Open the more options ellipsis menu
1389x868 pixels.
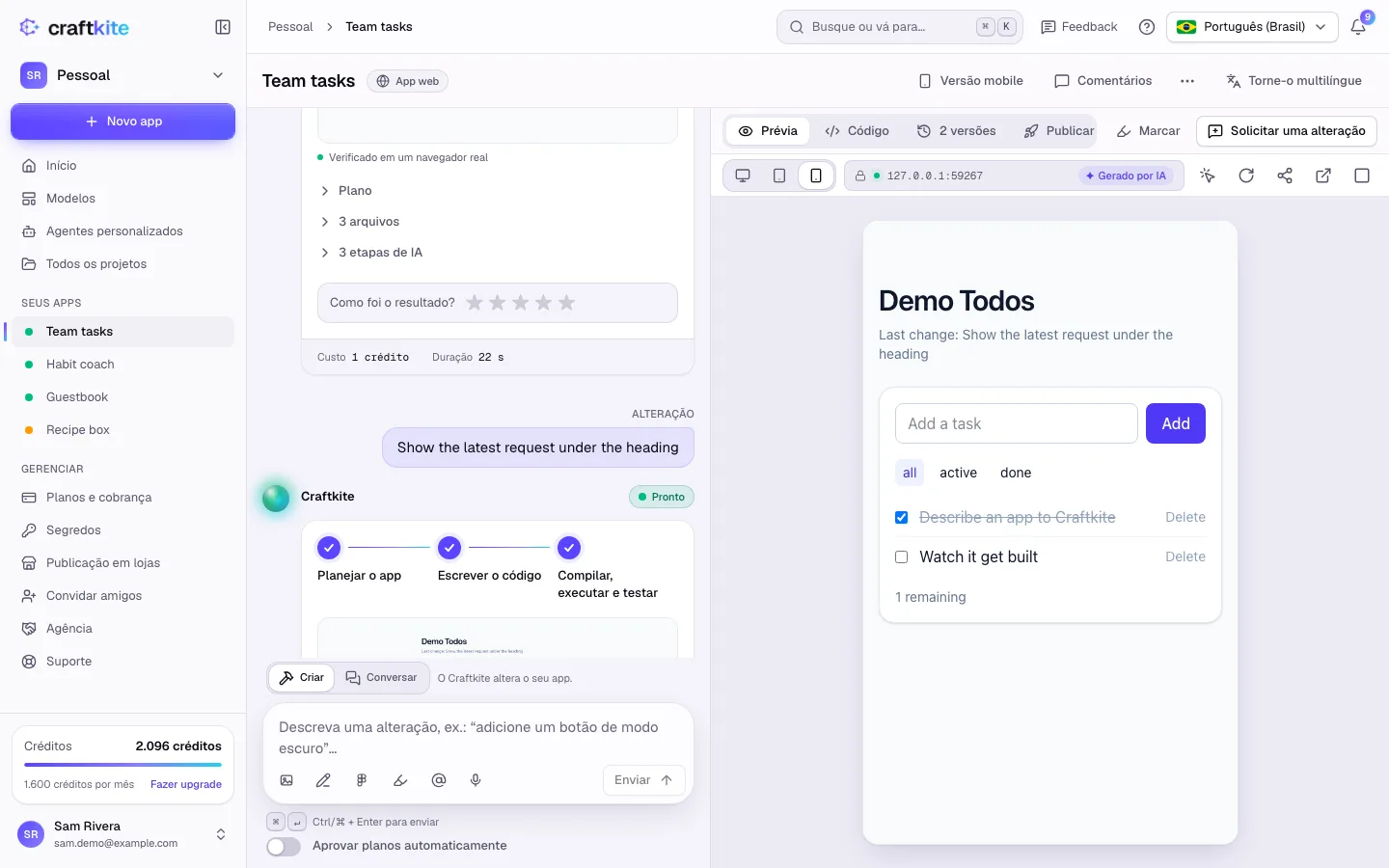click(1187, 81)
